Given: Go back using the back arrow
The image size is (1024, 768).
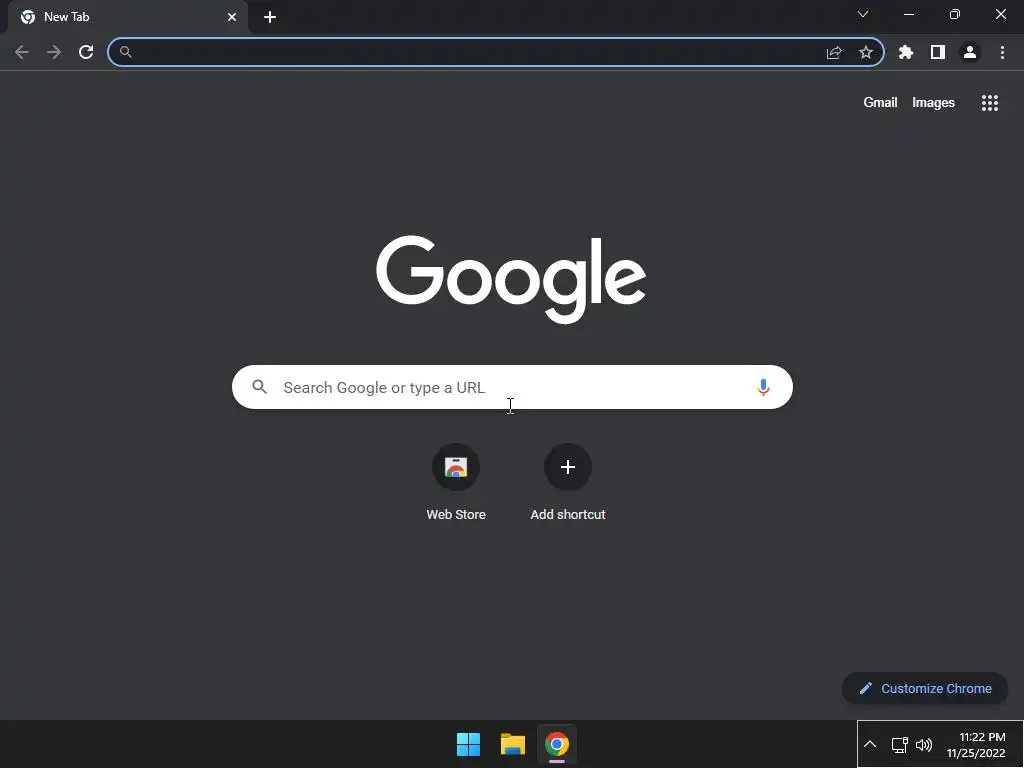Looking at the screenshot, I should pyautogui.click(x=22, y=52).
